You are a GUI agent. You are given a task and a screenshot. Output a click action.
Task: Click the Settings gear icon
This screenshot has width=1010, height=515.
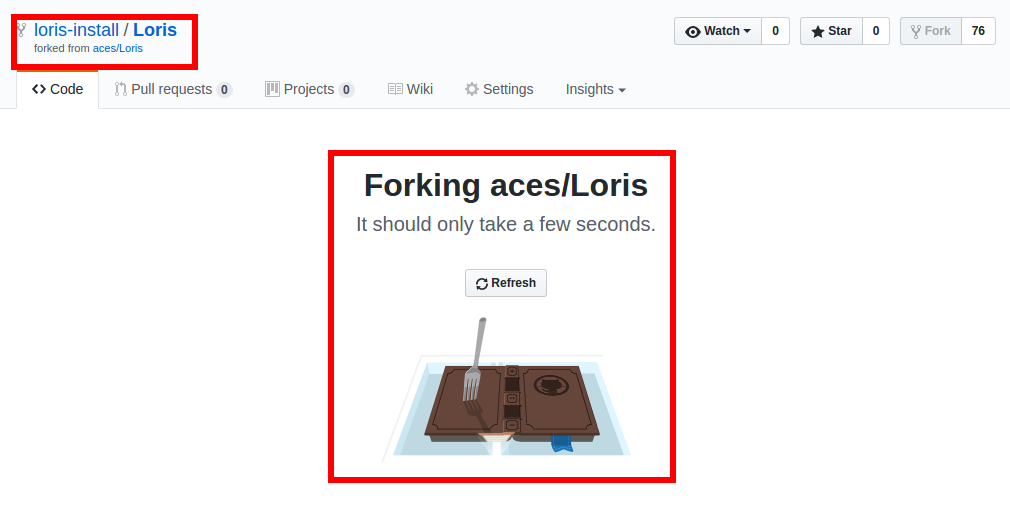coord(472,89)
